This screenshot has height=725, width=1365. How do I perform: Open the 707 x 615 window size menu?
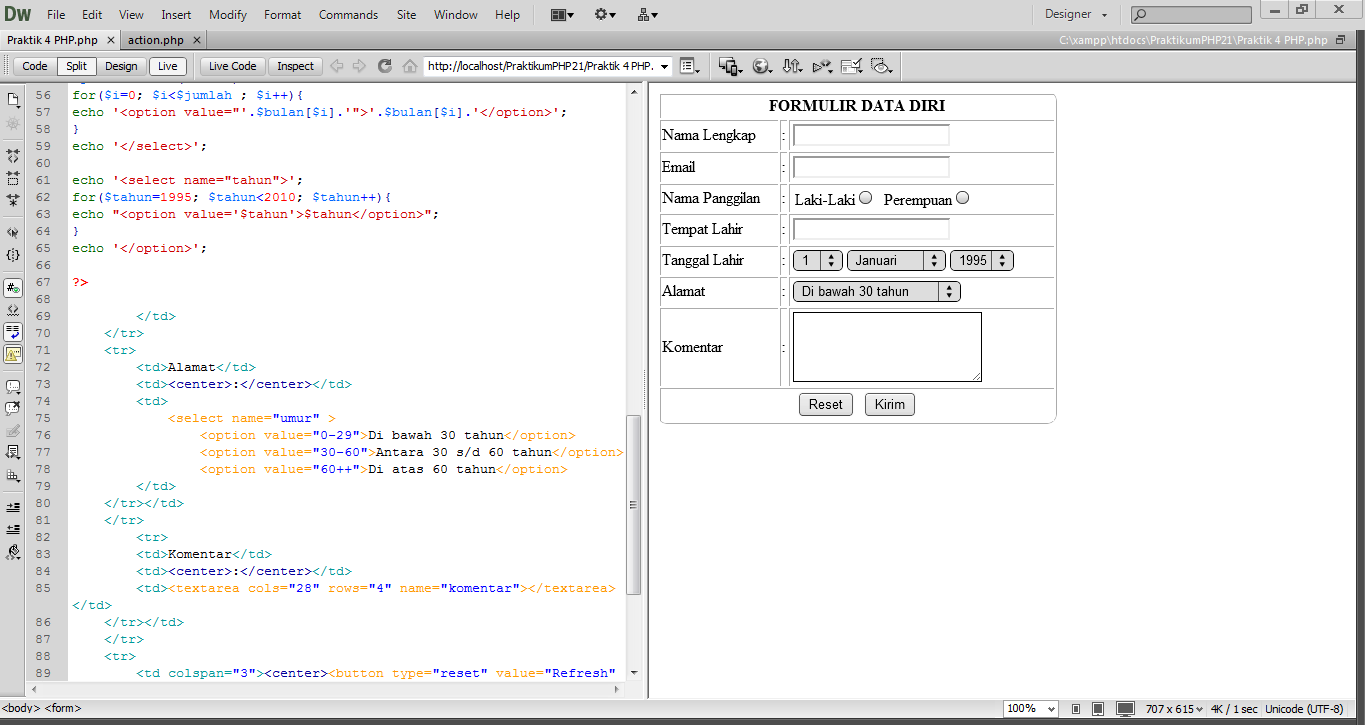[x=1175, y=709]
